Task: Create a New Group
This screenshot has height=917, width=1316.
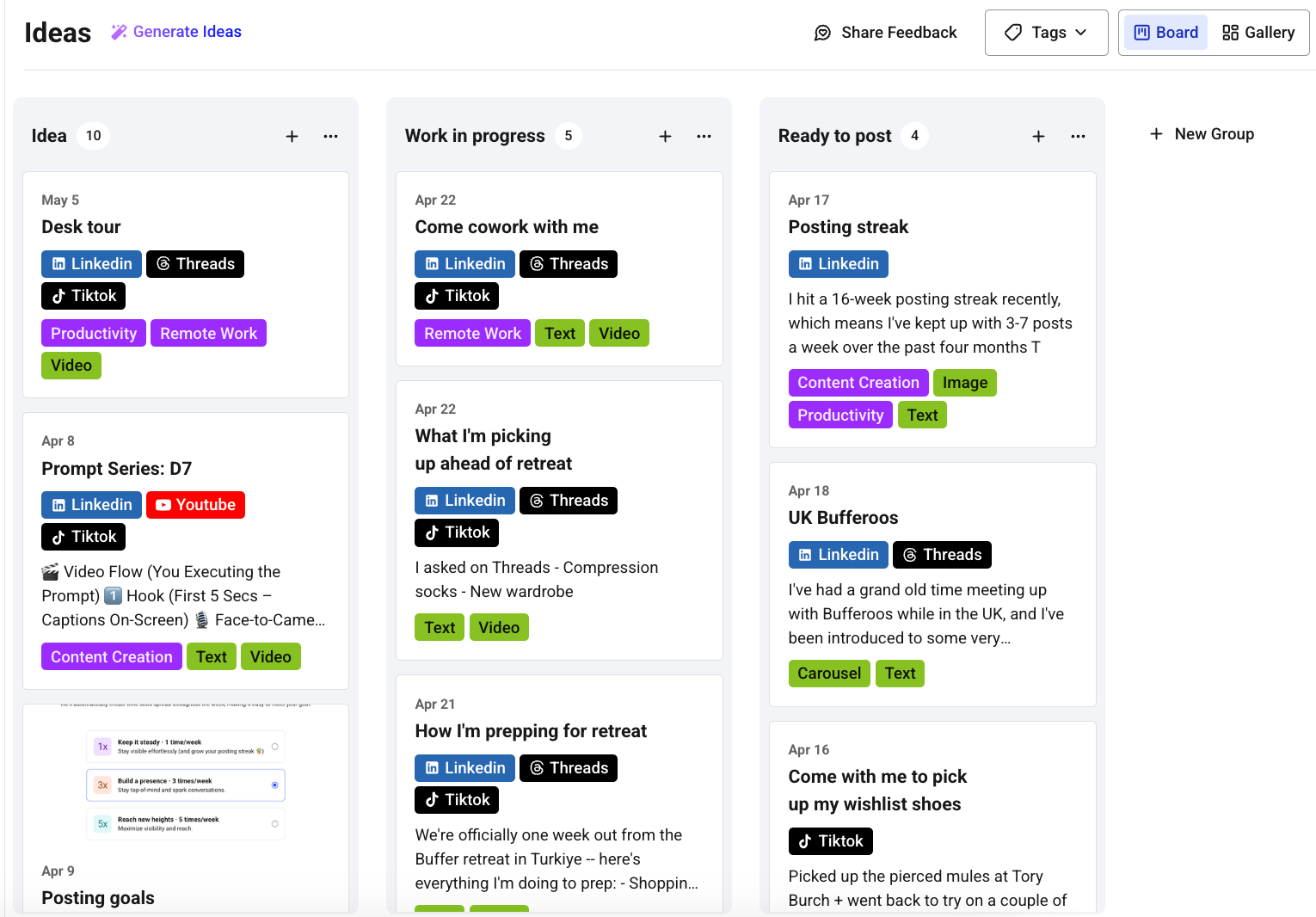Action: pos(1202,134)
